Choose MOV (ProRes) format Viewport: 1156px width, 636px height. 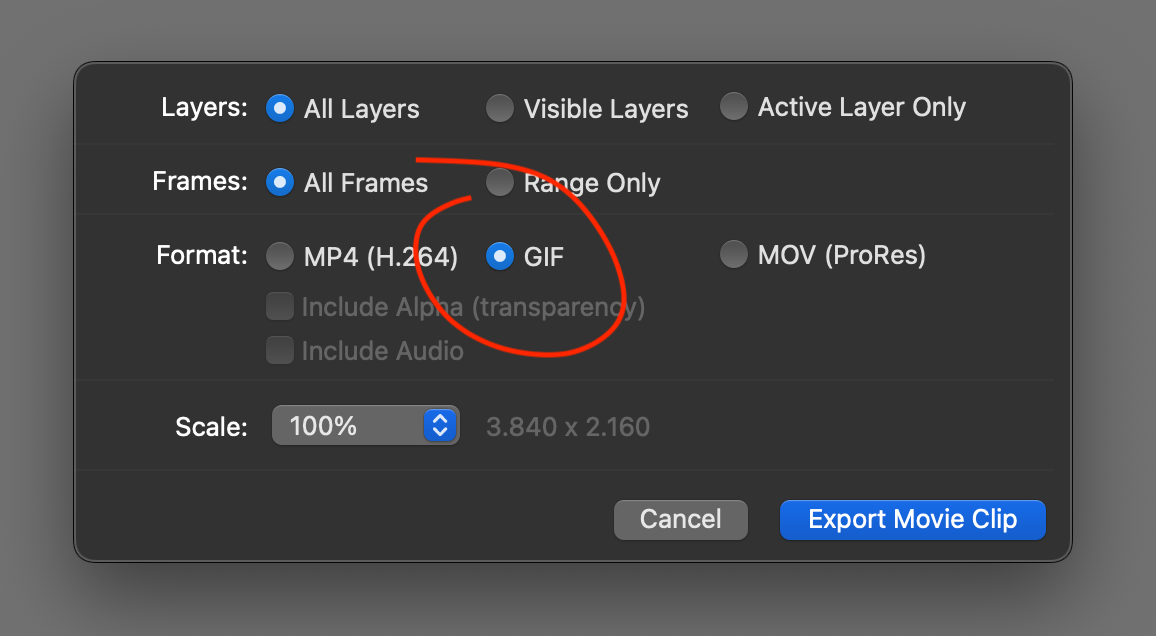point(734,254)
